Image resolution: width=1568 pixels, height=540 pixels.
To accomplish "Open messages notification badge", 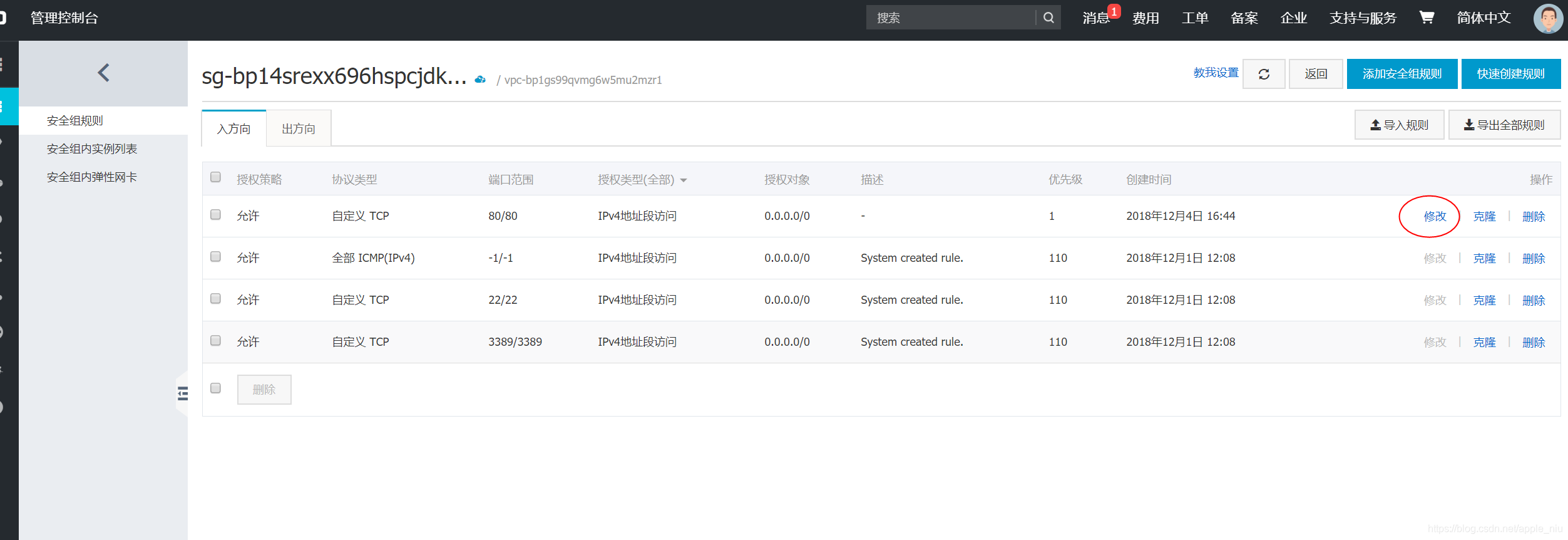I will tap(1114, 11).
